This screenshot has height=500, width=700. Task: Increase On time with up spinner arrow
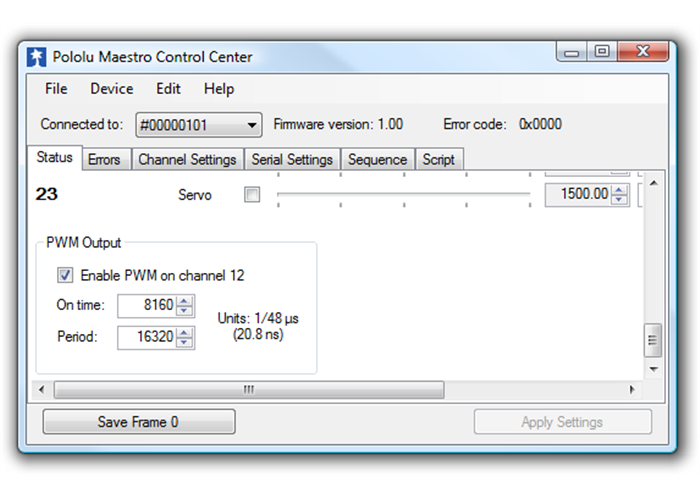184,300
